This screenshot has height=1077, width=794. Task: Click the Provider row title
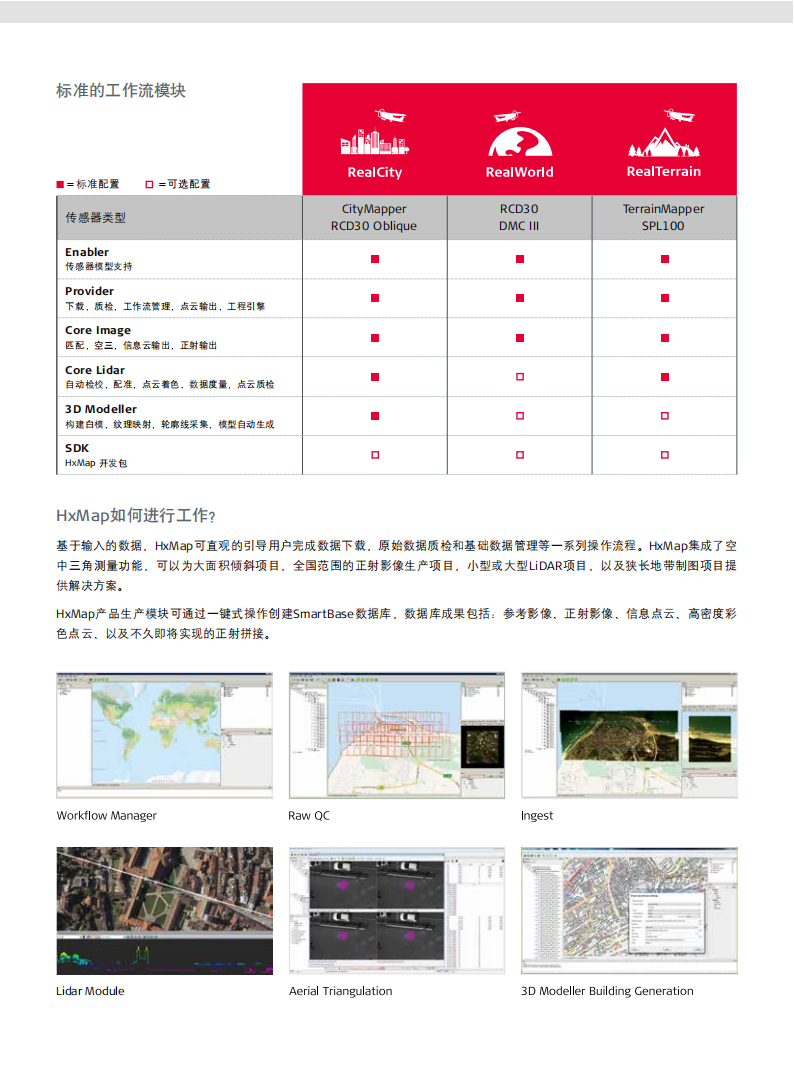click(x=89, y=291)
